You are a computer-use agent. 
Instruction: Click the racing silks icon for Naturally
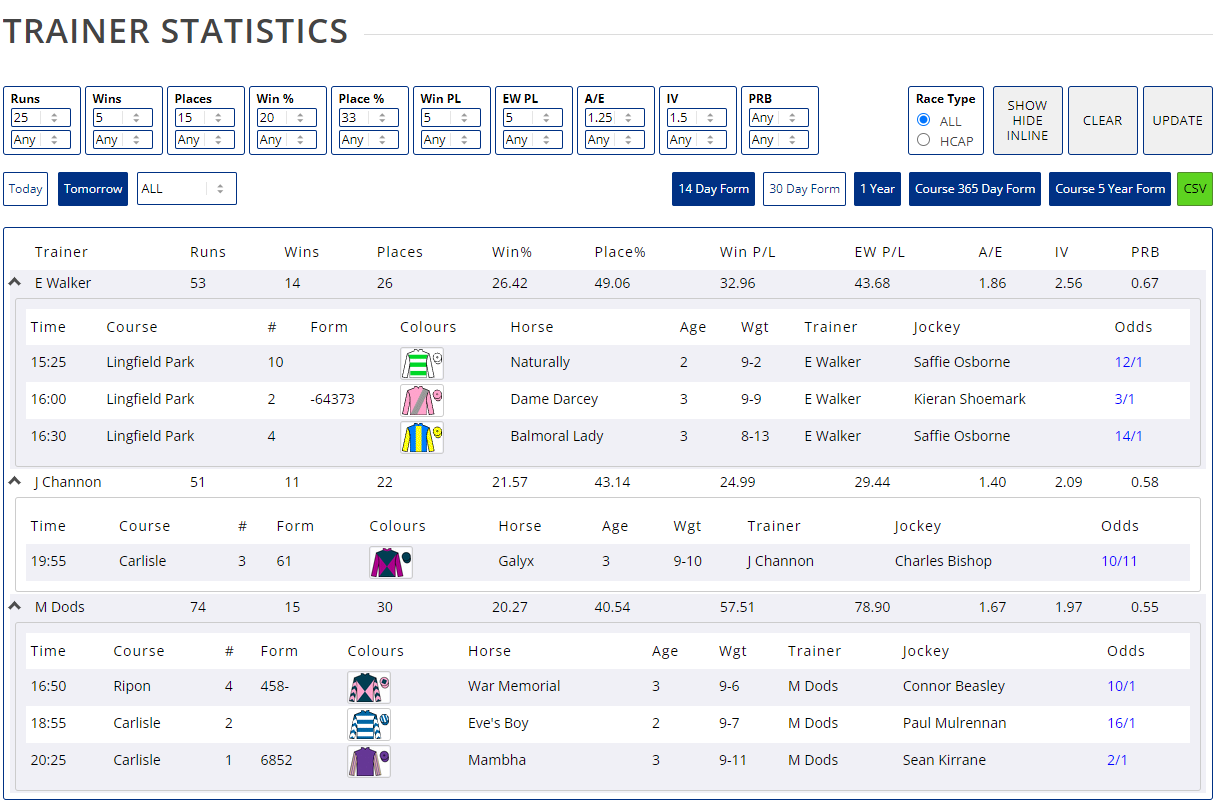421,362
